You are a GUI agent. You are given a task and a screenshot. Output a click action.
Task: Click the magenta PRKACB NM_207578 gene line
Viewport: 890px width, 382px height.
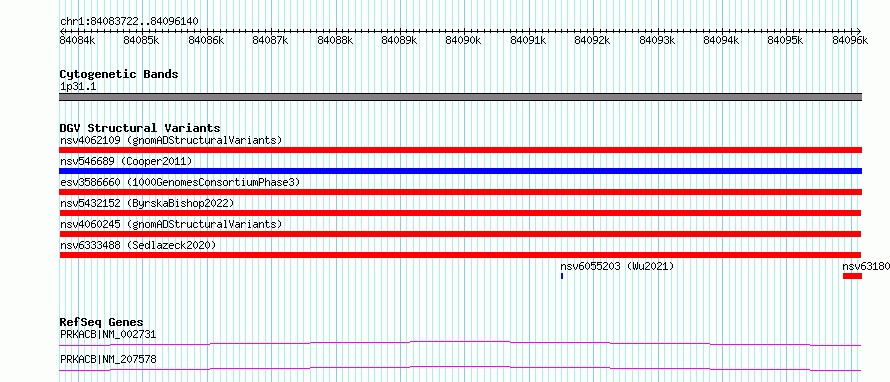pos(460,368)
